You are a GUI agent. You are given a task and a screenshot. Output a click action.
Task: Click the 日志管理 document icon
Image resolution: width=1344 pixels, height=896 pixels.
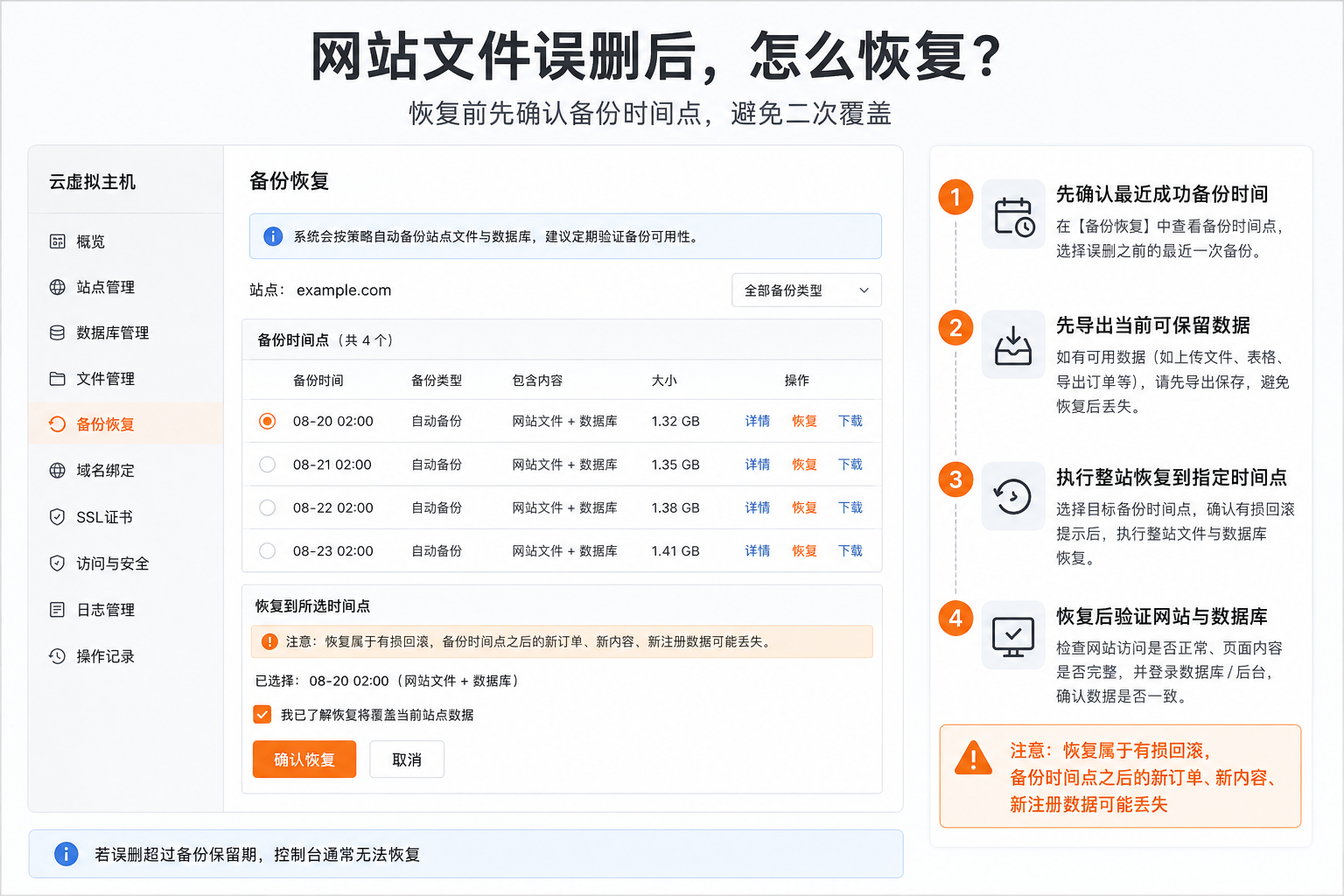58,610
